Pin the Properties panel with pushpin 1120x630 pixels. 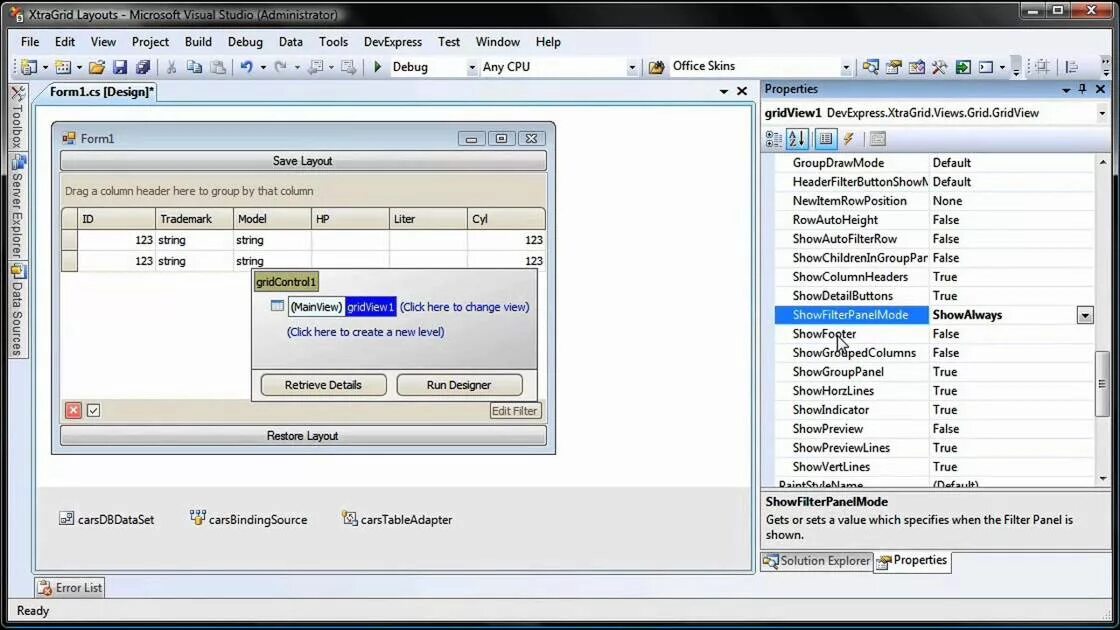click(1083, 89)
